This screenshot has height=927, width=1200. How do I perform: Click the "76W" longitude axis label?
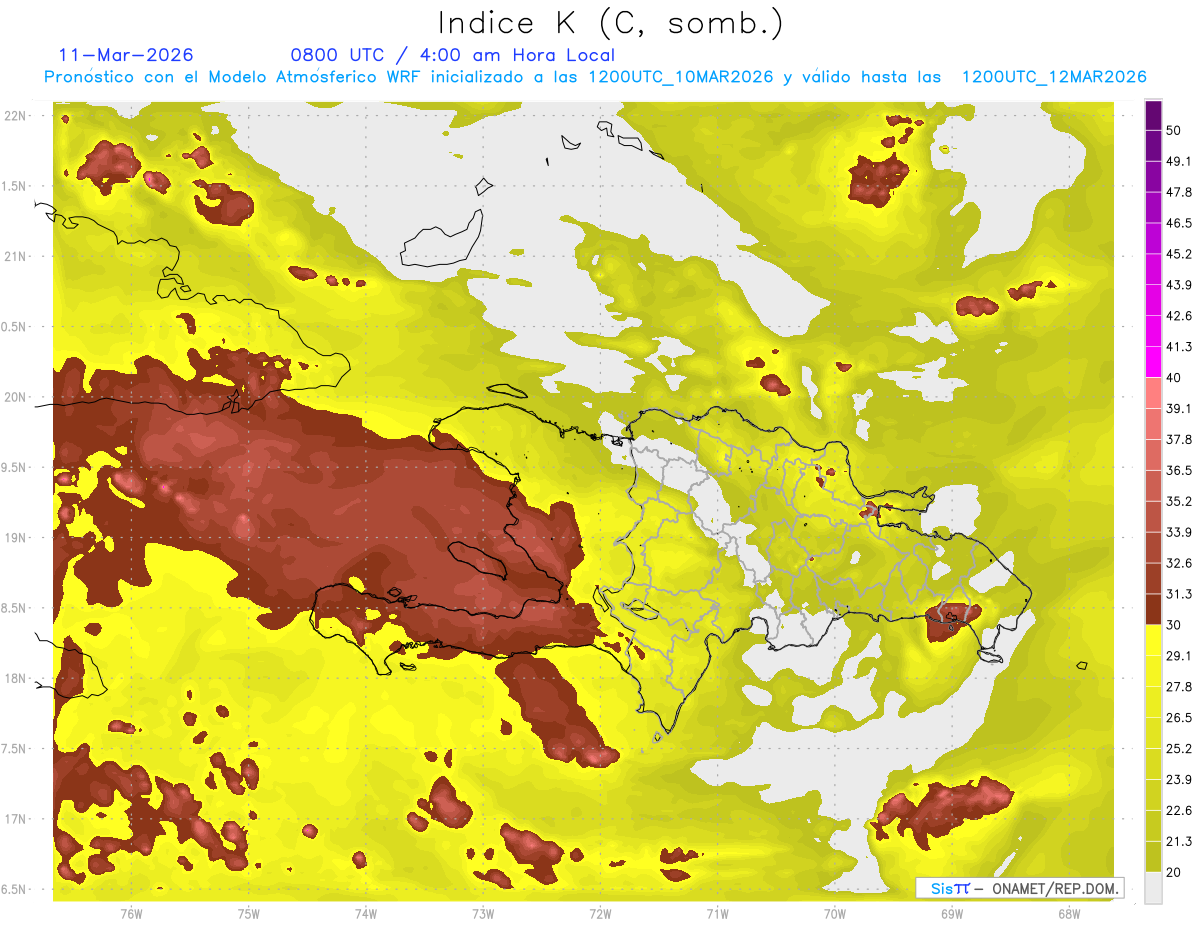(131, 915)
